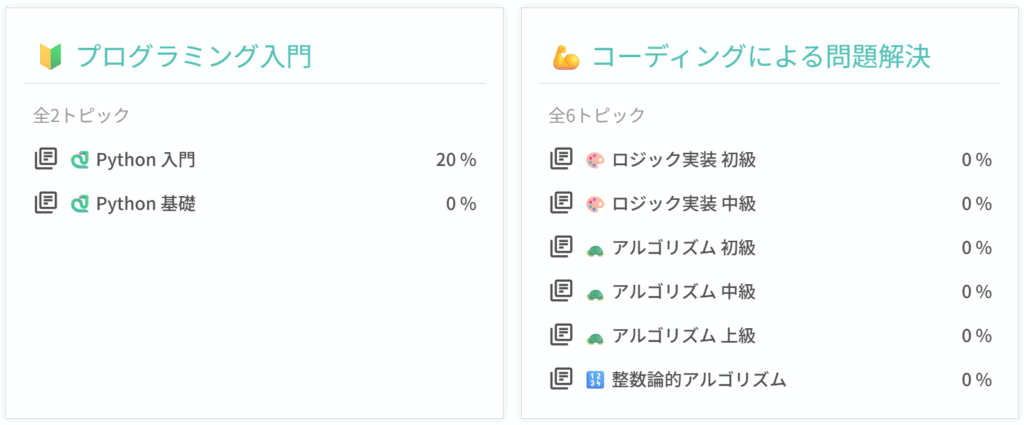Click the palette icon for ロジック実装 初級
The image size is (1024, 425).
pos(595,160)
